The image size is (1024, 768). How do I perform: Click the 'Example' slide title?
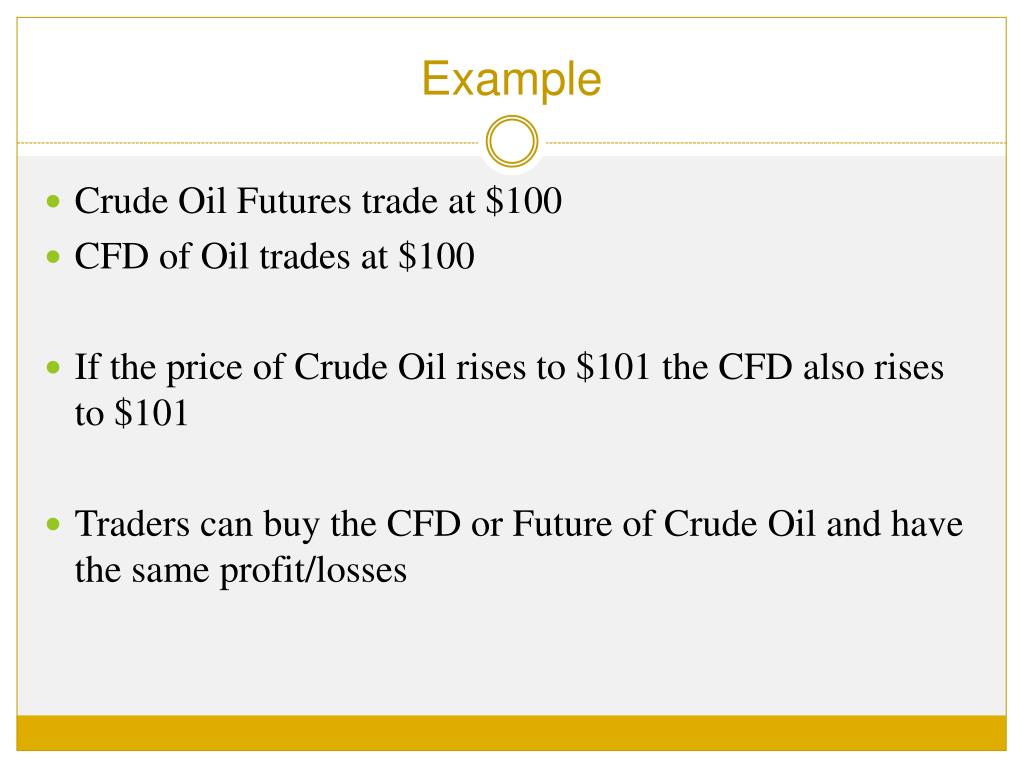click(x=511, y=80)
